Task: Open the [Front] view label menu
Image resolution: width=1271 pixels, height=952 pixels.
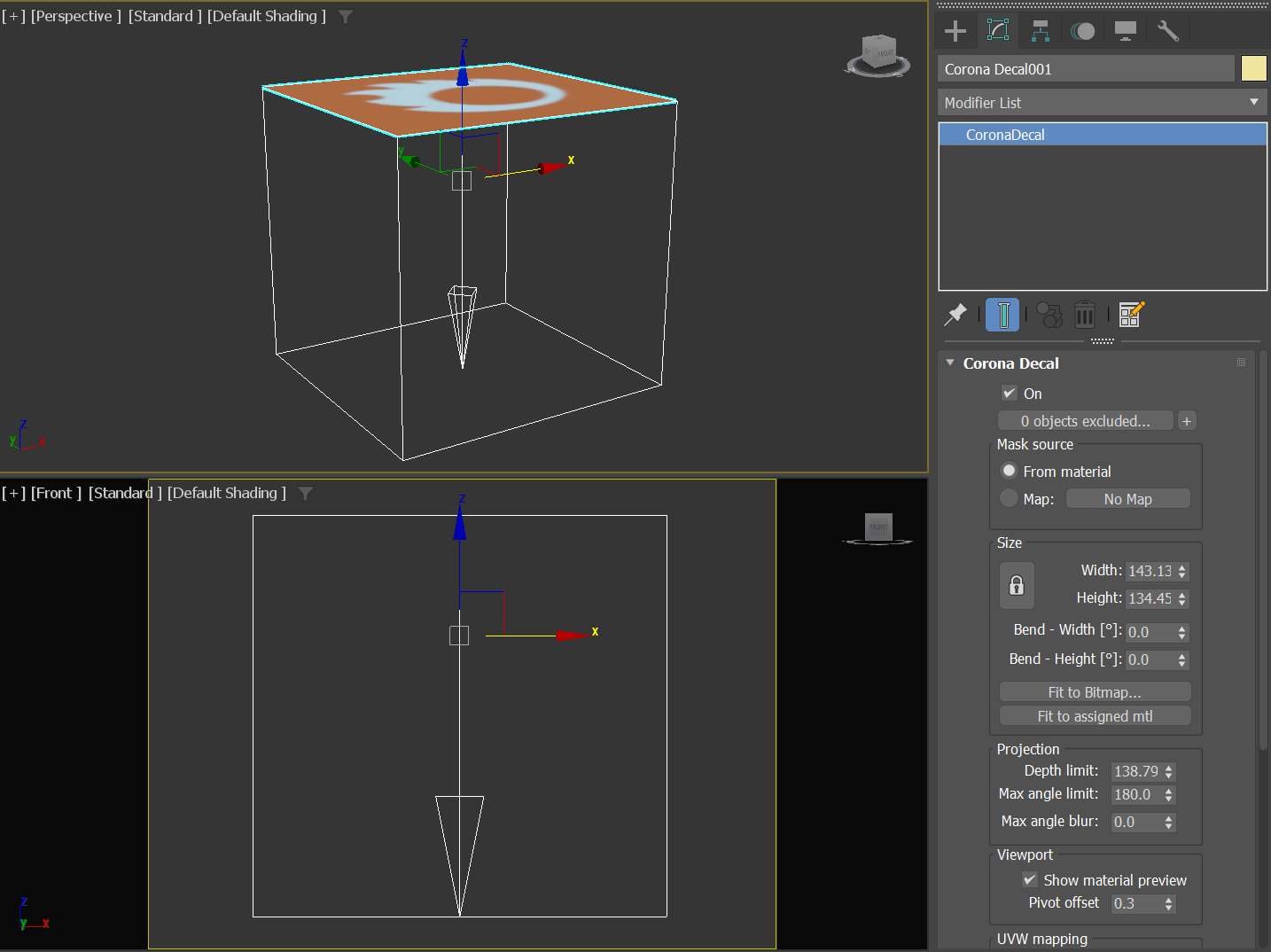Action: (x=56, y=493)
